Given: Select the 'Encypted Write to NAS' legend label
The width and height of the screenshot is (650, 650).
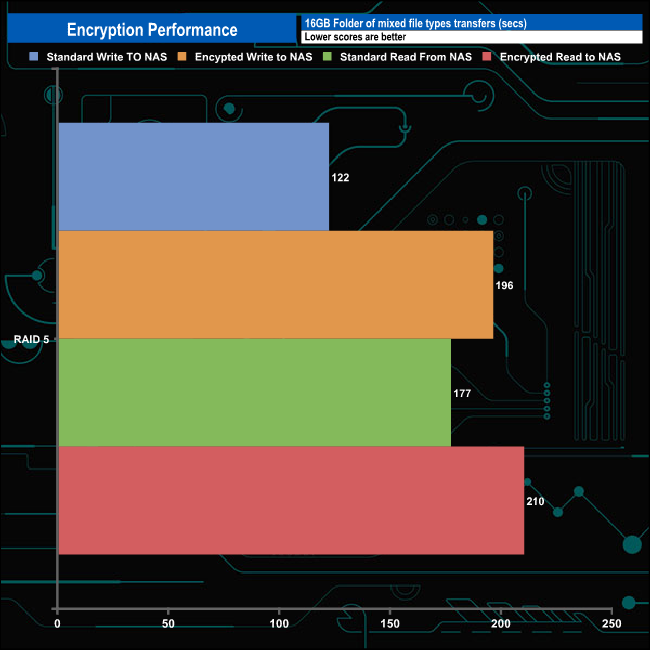Looking at the screenshot, I should (x=253, y=58).
